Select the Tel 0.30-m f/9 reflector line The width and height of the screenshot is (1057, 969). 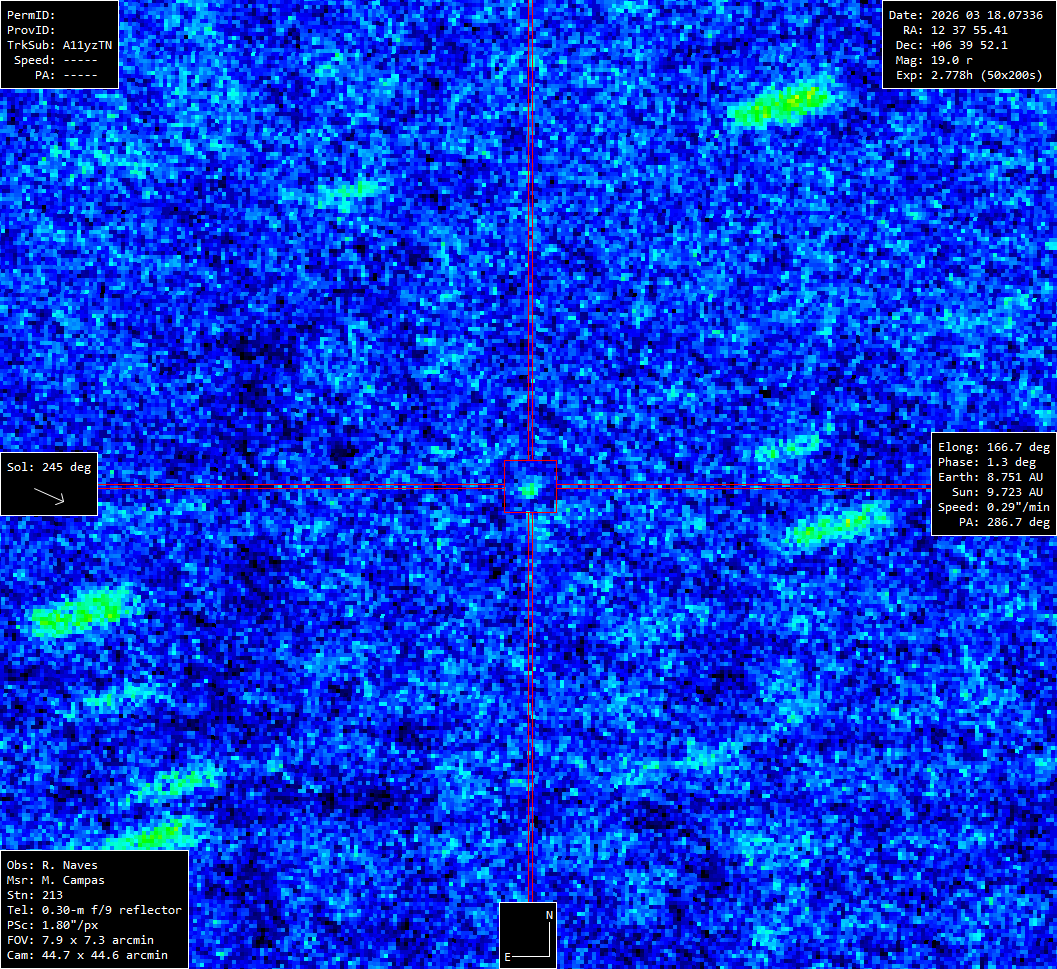pyautogui.click(x=94, y=910)
